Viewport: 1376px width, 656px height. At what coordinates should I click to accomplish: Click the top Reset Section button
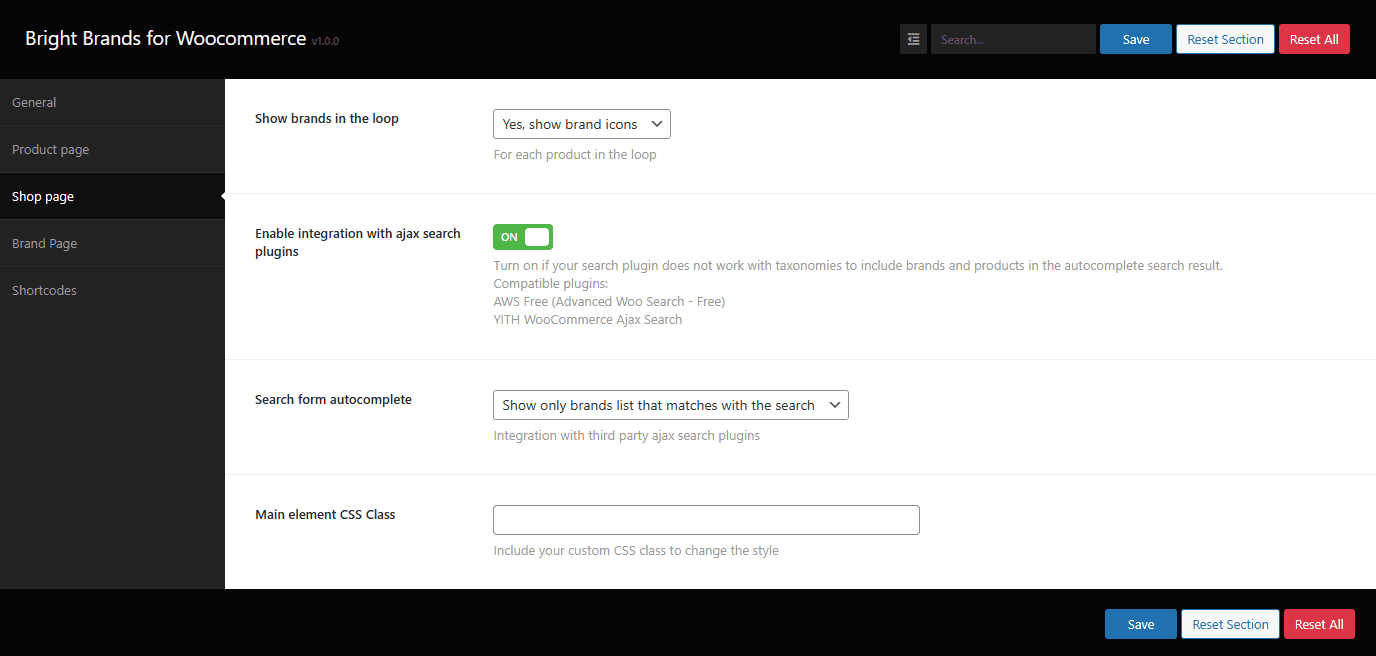coord(1225,39)
